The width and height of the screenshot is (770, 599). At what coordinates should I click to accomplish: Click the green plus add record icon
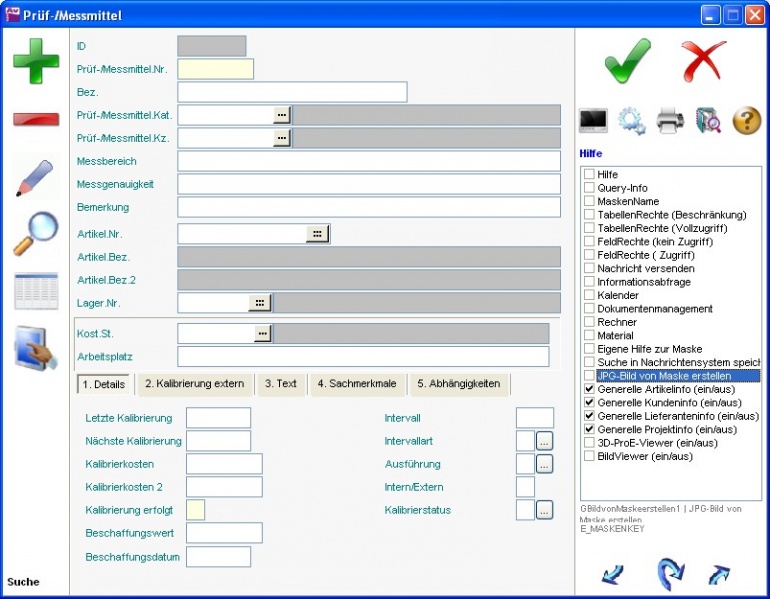(35, 61)
